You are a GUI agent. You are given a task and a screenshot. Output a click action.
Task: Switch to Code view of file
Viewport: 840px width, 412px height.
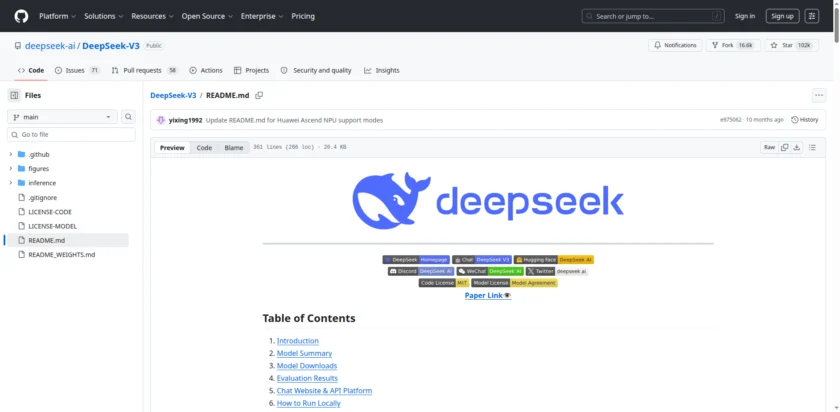(x=204, y=148)
